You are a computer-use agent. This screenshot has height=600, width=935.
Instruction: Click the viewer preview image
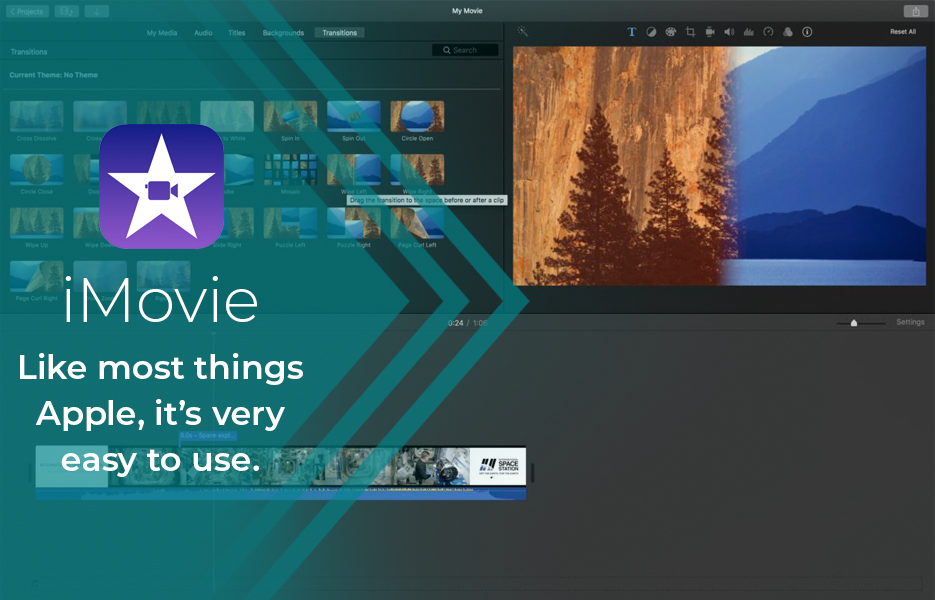(x=720, y=166)
